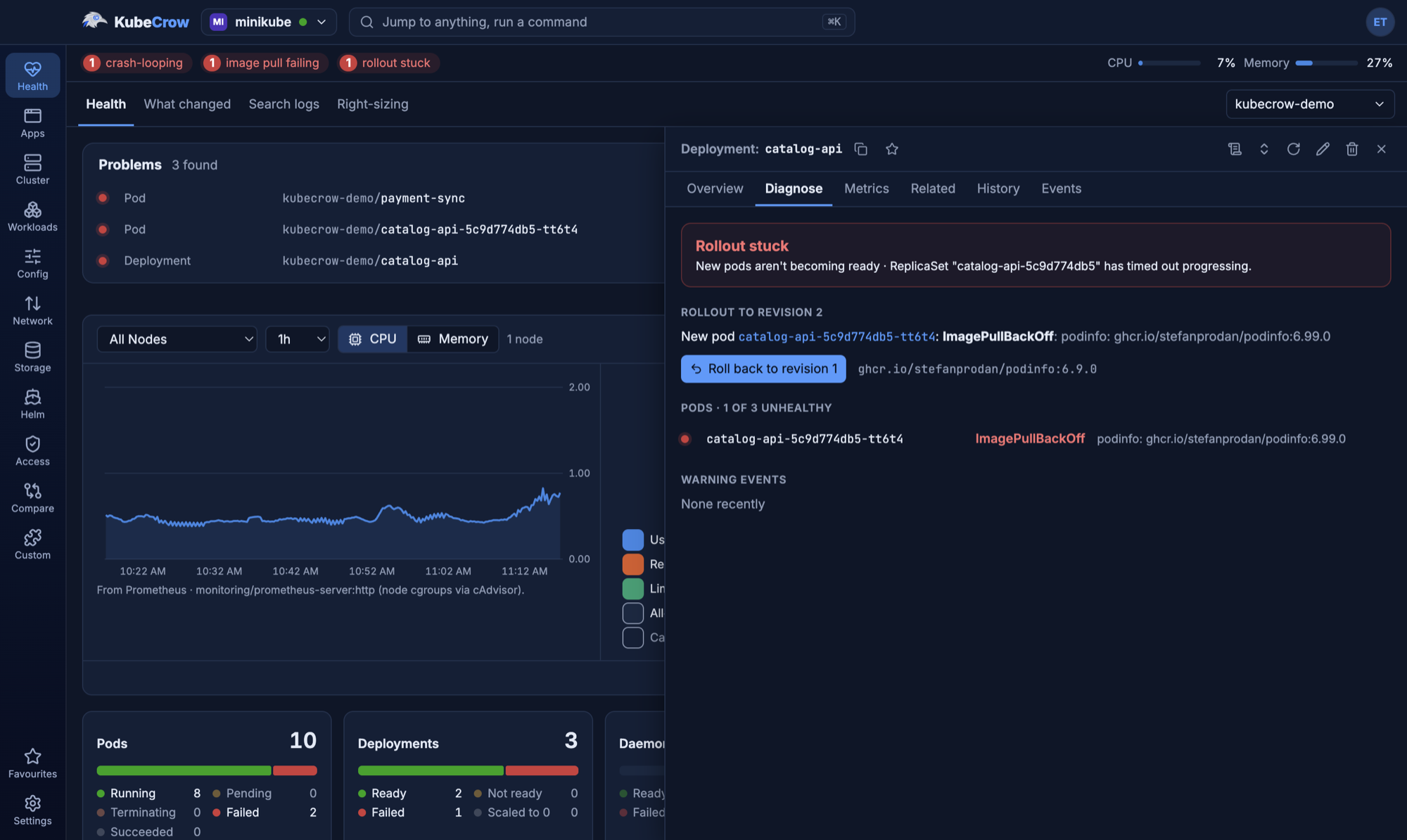Refresh the catalog-api deployment panel

[1293, 149]
